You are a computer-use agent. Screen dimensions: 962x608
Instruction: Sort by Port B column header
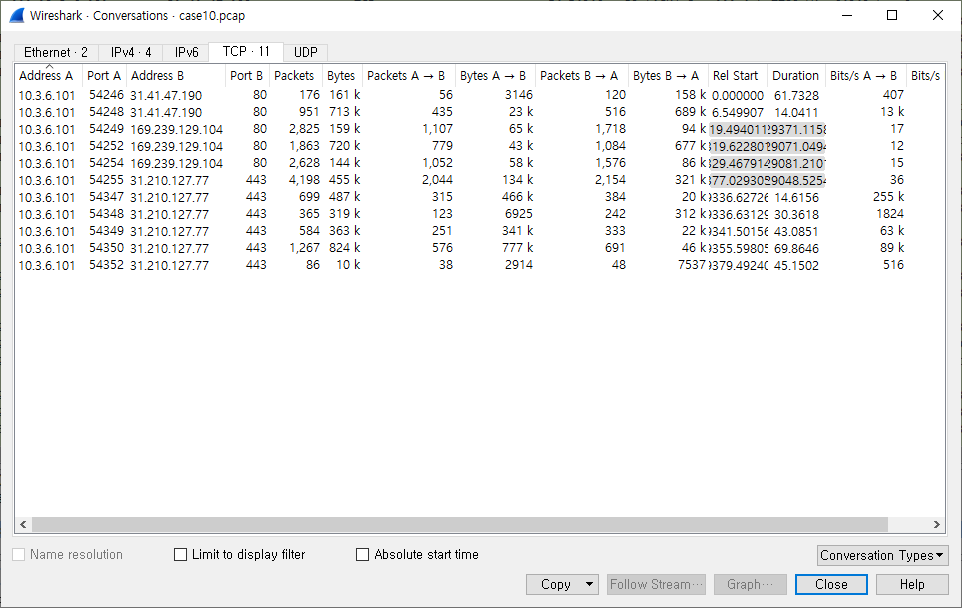(247, 76)
